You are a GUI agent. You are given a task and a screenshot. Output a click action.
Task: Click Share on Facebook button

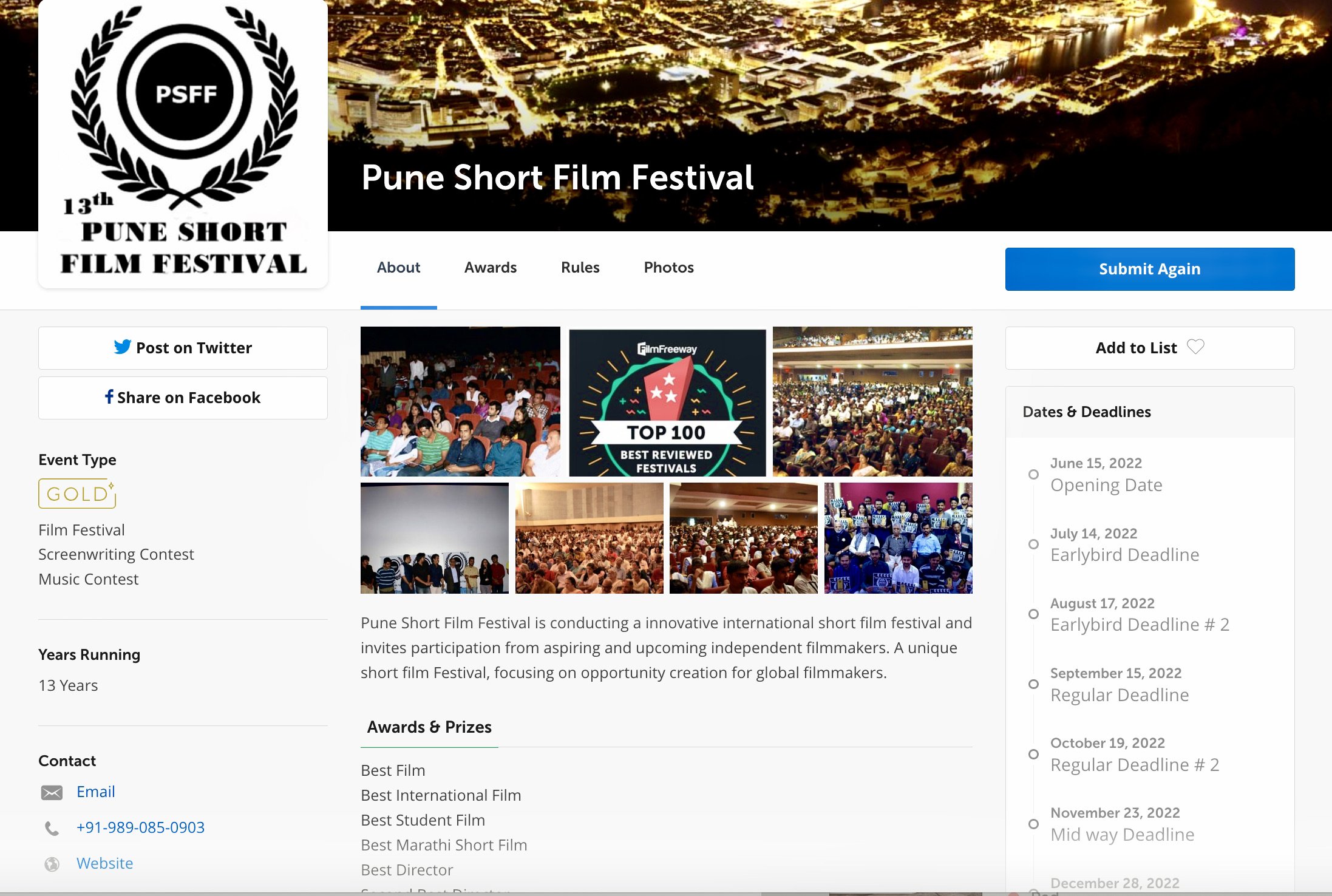point(183,398)
